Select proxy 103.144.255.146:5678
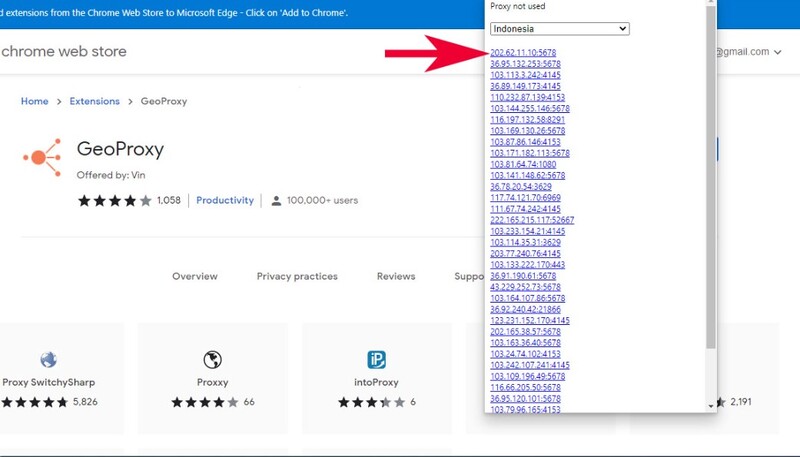800x457 pixels. pyautogui.click(x=530, y=108)
